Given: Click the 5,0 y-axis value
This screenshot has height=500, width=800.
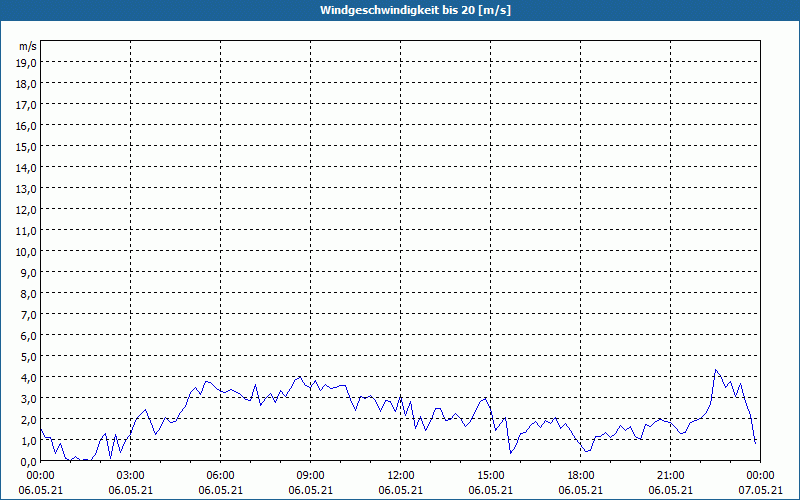Looking at the screenshot, I should click(29, 357).
